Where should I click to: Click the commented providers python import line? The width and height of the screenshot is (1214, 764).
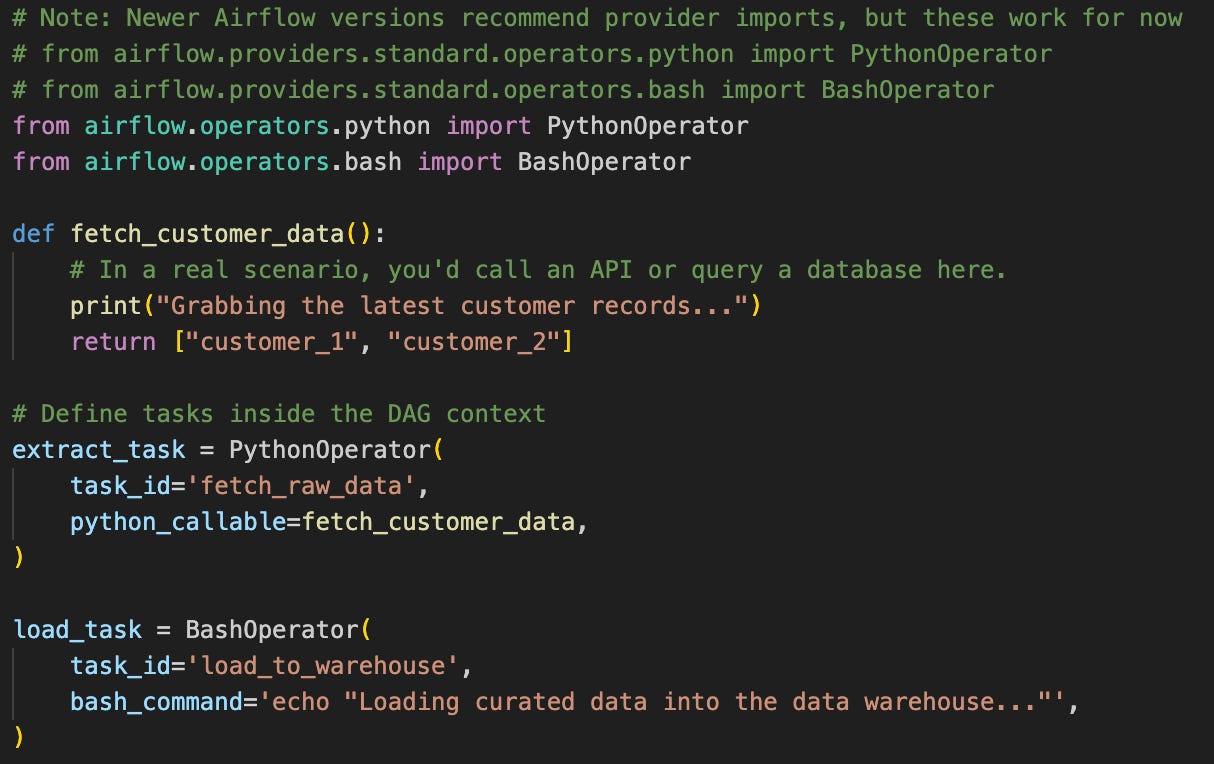533,54
